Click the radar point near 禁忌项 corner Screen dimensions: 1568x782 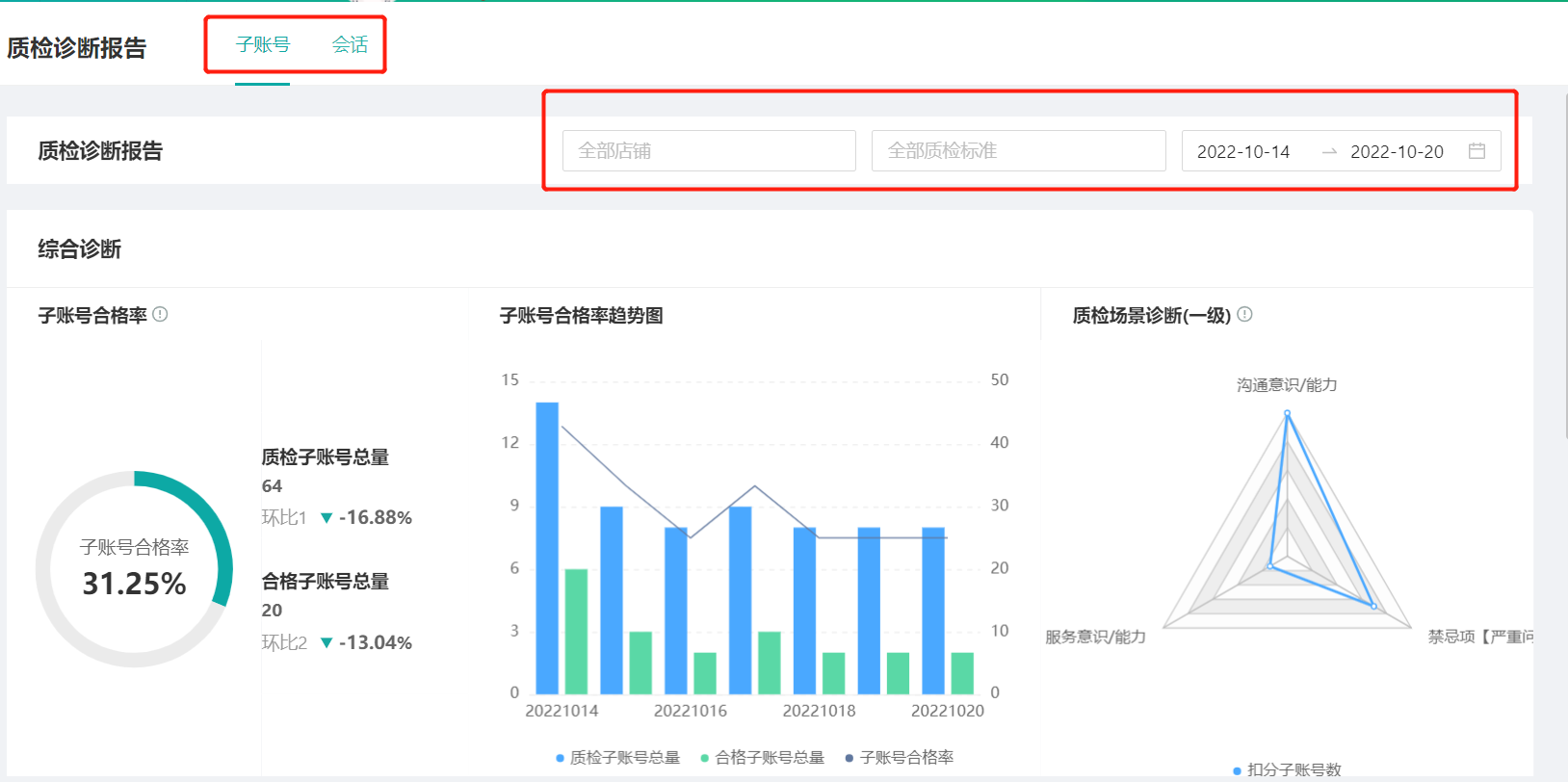pos(1373,606)
